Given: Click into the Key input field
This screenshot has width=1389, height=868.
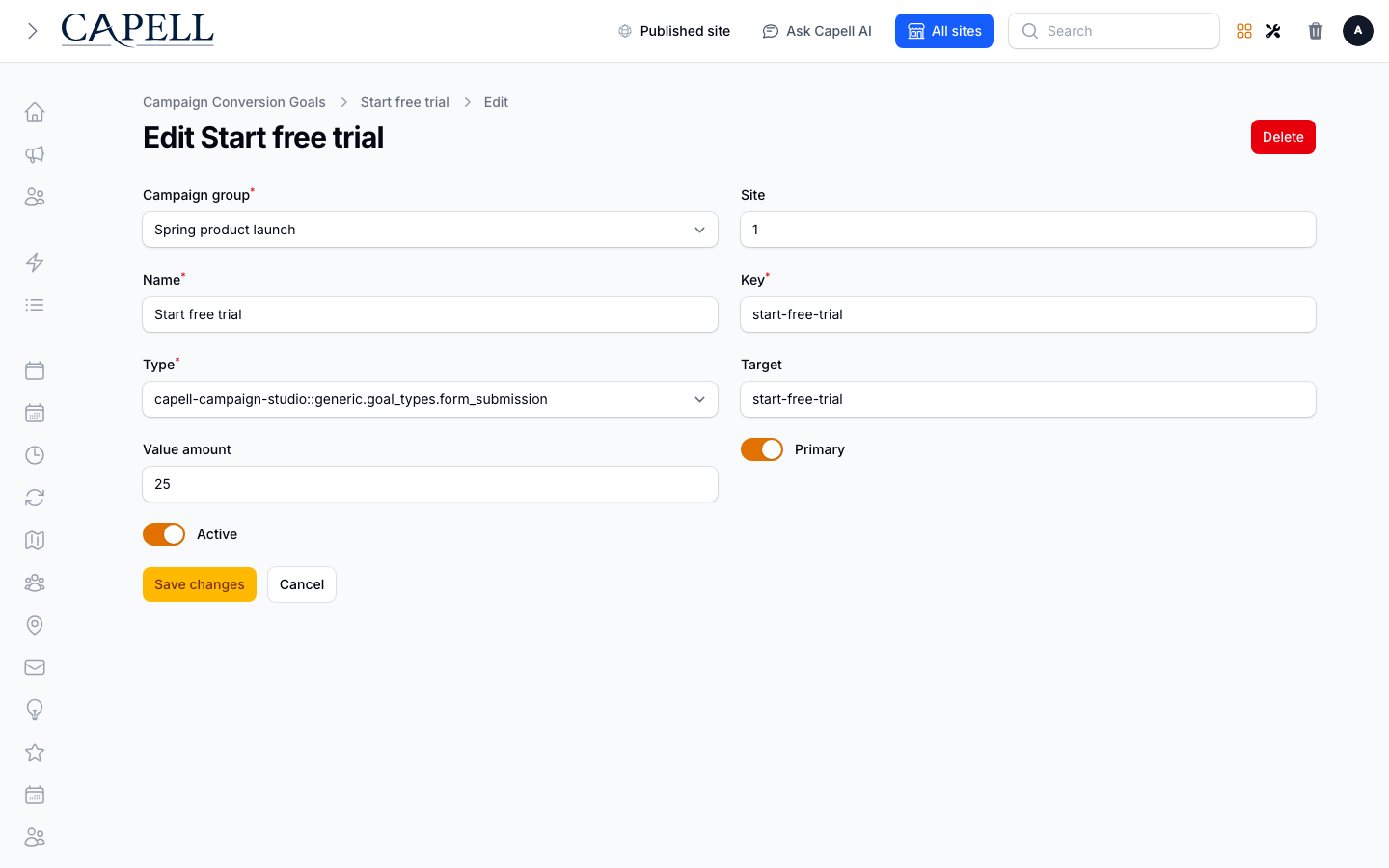Looking at the screenshot, I should pos(1028,314).
